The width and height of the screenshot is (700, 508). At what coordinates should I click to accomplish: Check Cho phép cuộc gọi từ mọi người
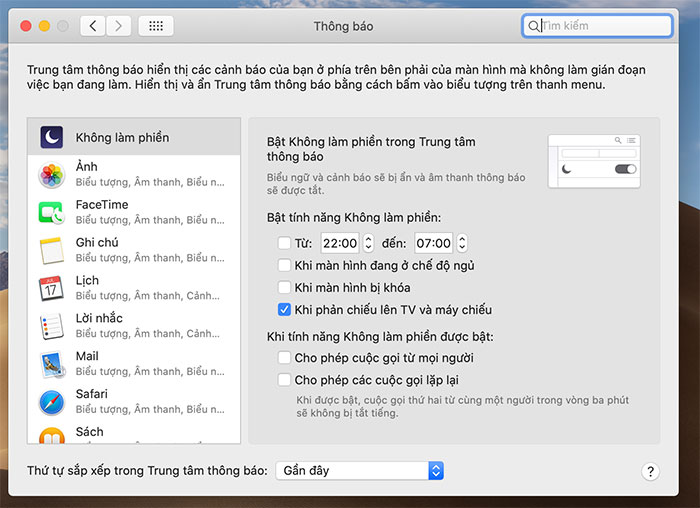284,358
